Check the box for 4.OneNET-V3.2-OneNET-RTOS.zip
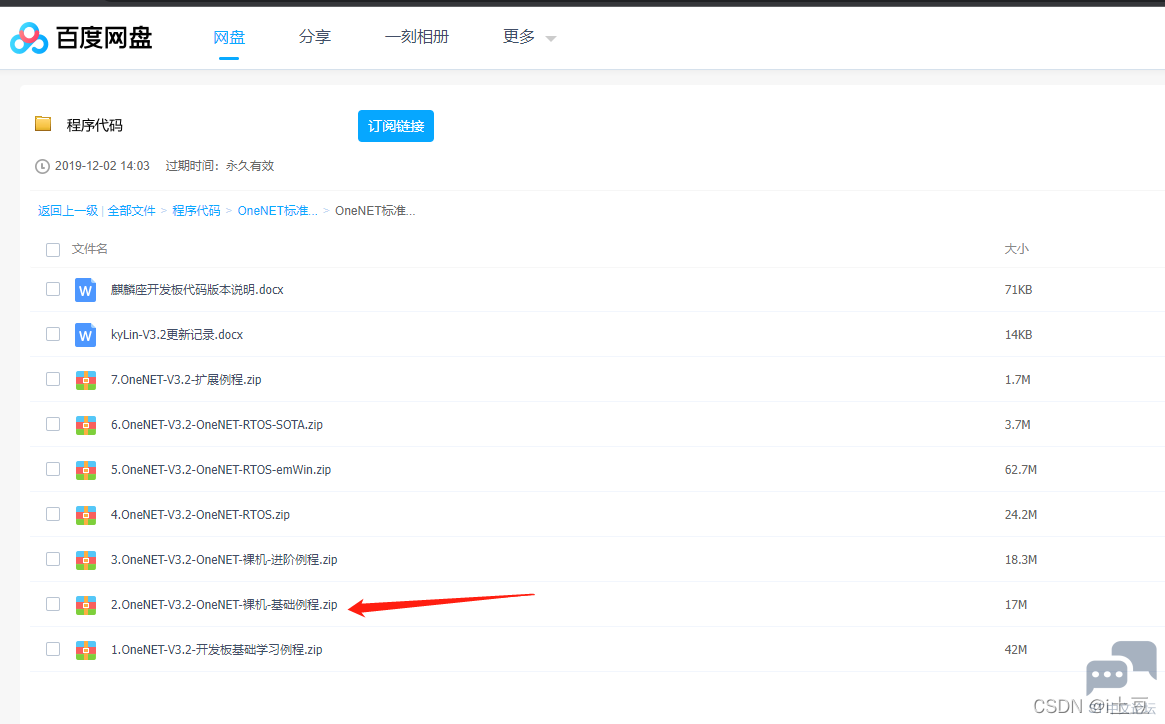The height and width of the screenshot is (724, 1165). [53, 514]
